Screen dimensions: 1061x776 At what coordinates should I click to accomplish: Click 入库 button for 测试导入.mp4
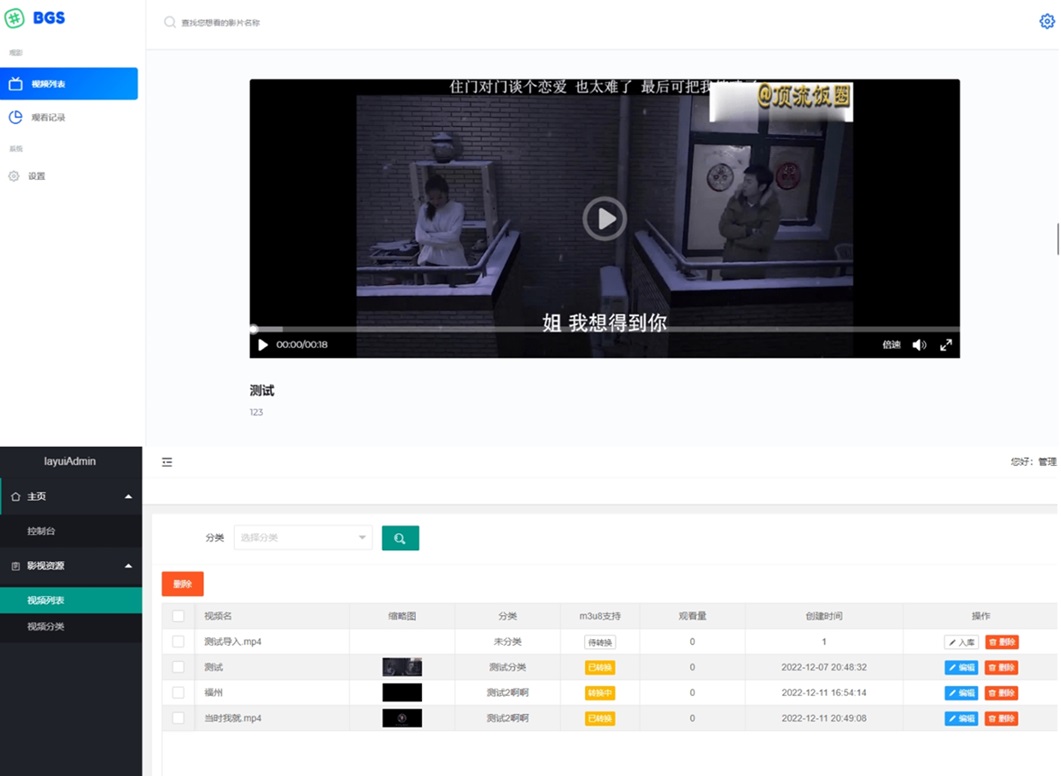961,642
